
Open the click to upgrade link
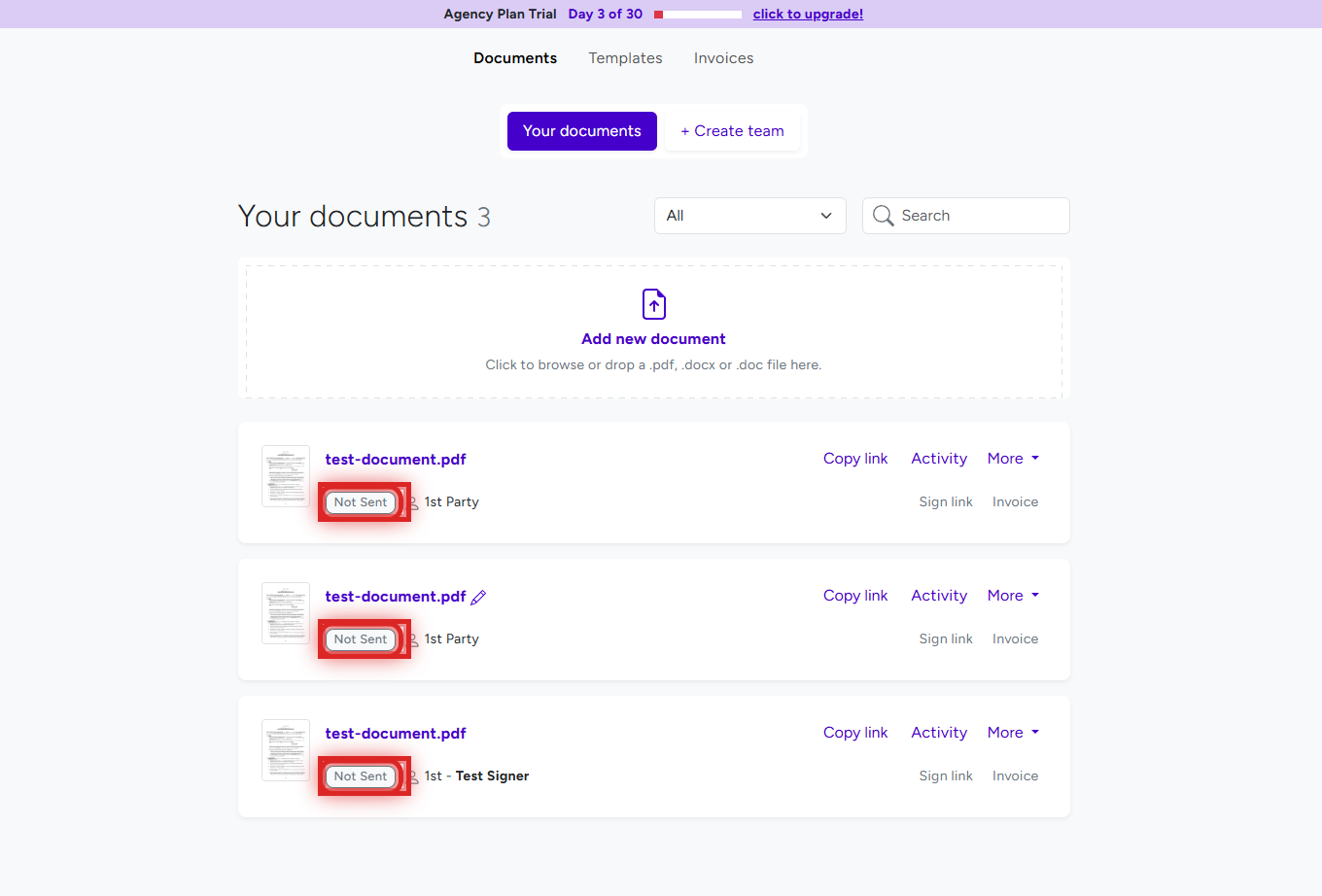click(x=808, y=14)
